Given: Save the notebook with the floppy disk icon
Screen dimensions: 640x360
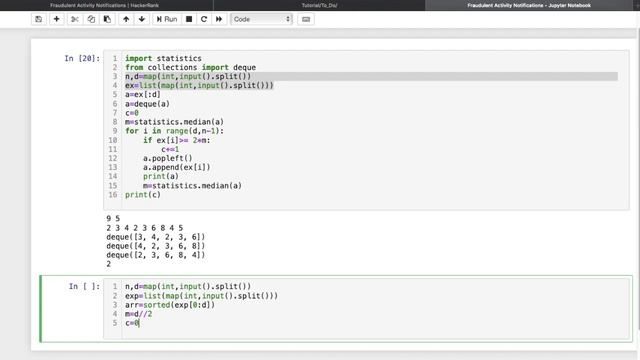Looking at the screenshot, I should [x=38, y=19].
